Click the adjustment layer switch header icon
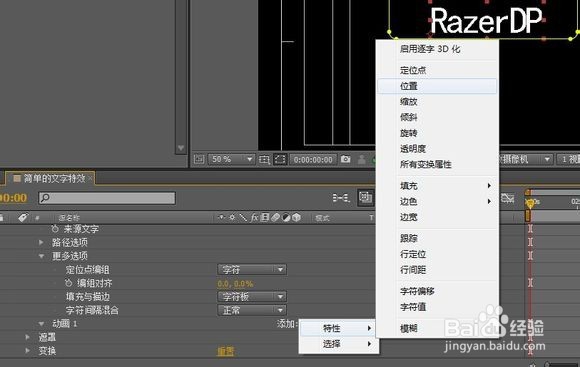The width and height of the screenshot is (580, 367). 286,218
